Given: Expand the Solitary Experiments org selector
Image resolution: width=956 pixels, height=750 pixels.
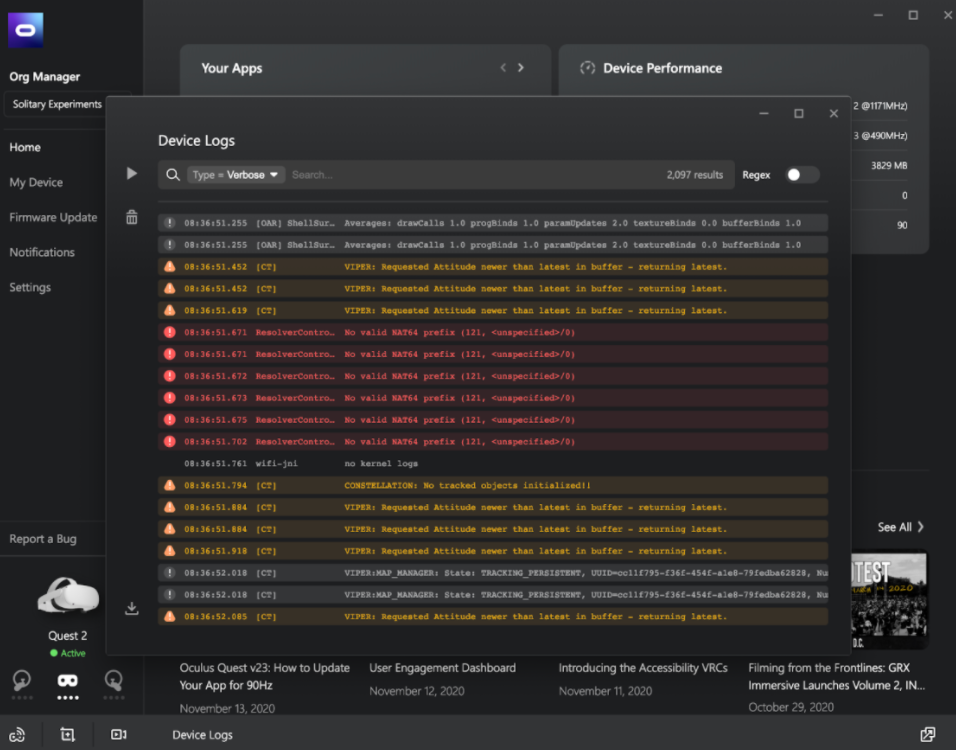Looking at the screenshot, I should (57, 104).
